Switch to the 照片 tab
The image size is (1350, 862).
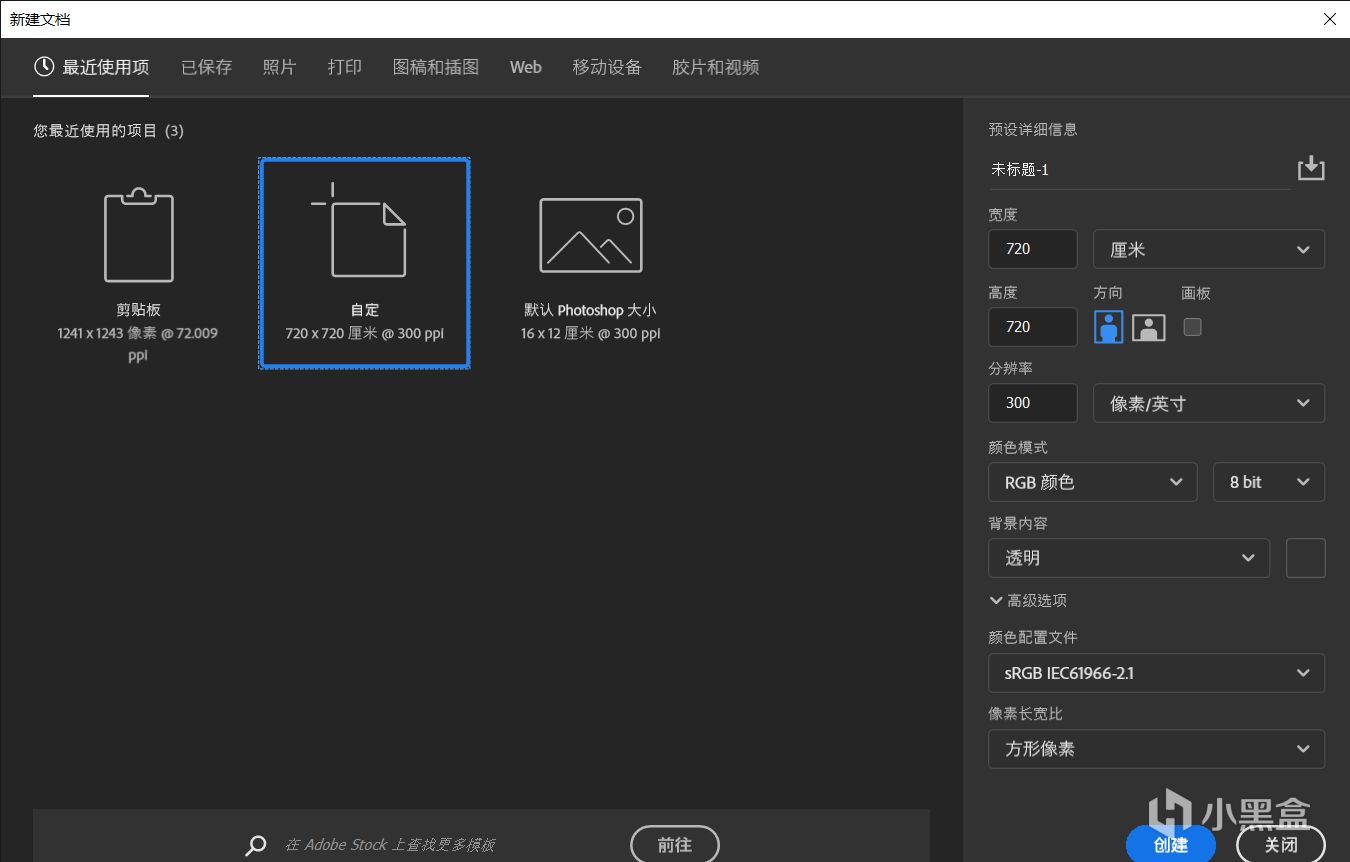point(279,67)
